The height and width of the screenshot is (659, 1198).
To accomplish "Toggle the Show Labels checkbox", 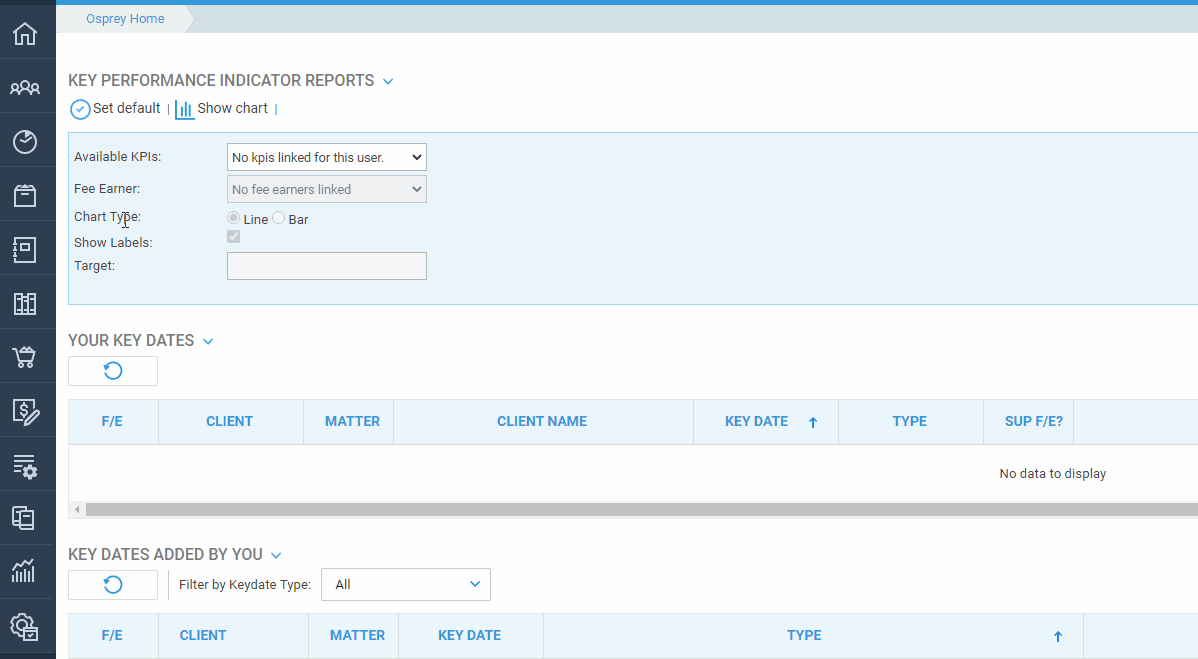I will (x=234, y=237).
